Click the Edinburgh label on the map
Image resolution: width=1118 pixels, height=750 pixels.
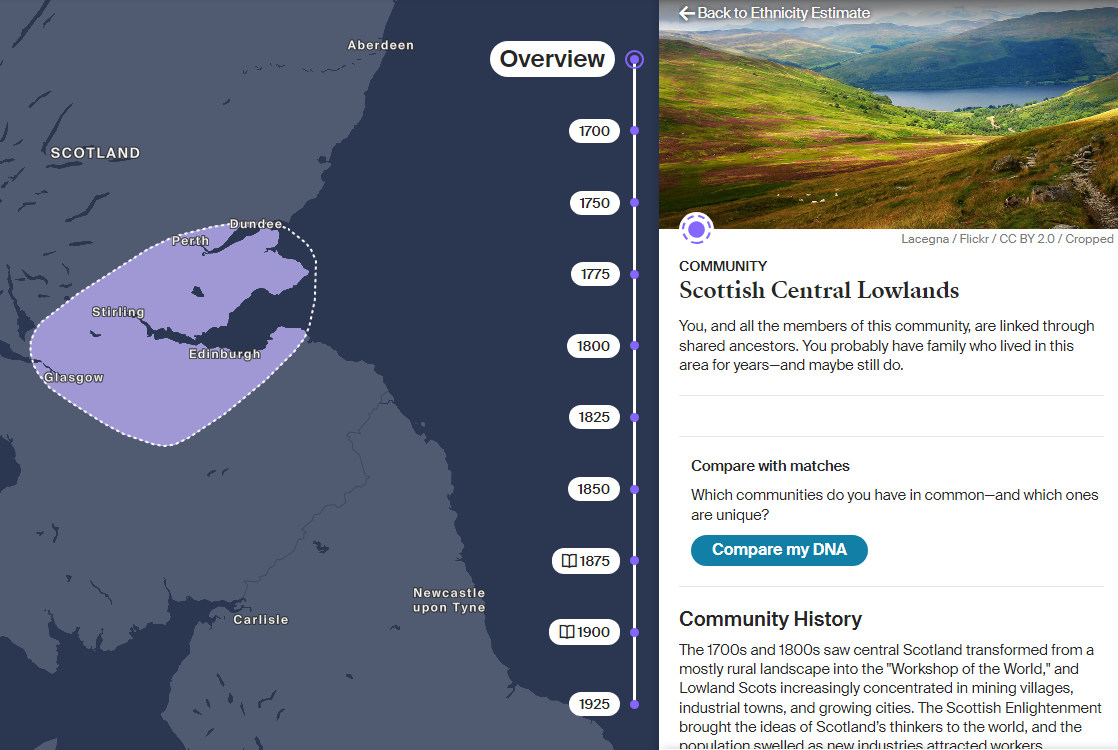225,354
